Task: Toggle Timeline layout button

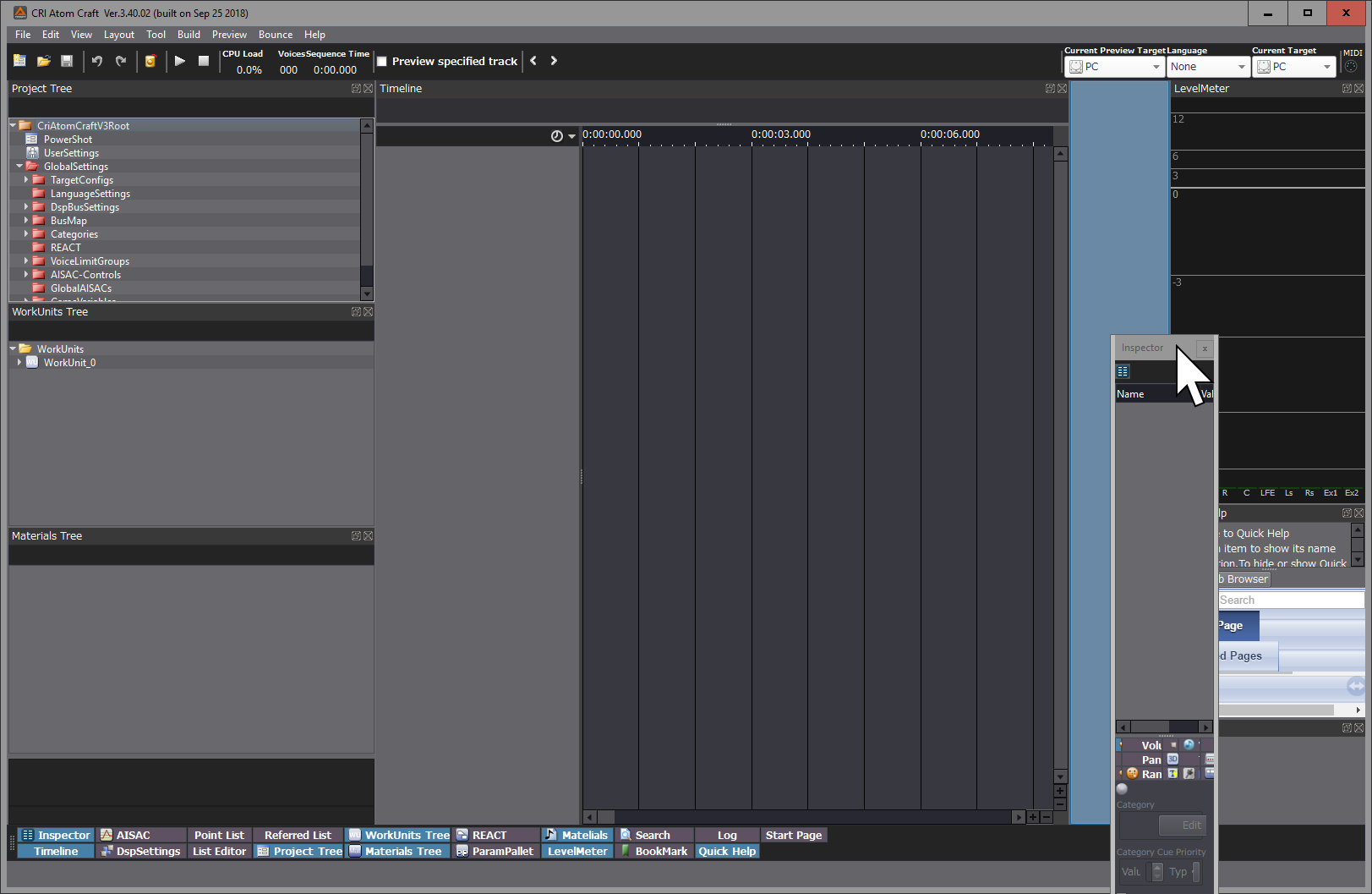Action: pos(56,851)
